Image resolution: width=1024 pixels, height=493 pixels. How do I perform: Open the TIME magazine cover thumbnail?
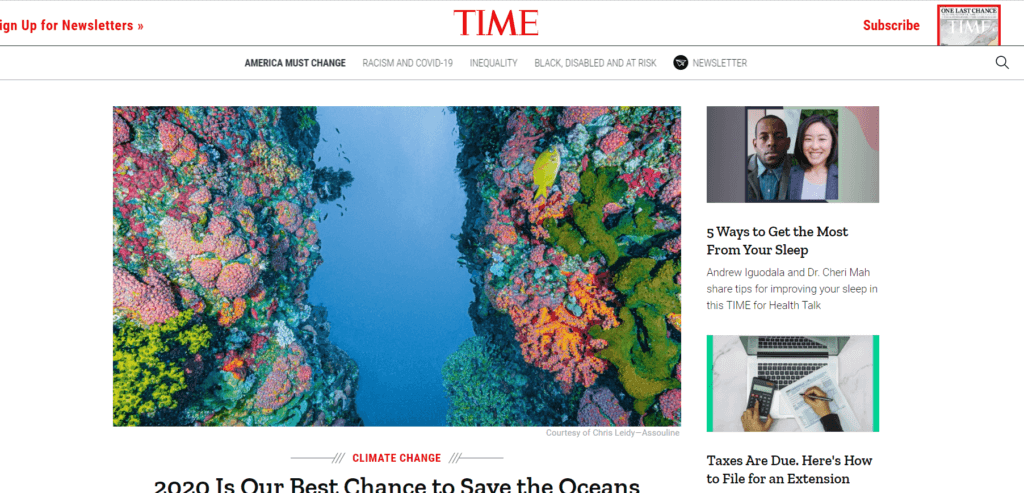968,25
